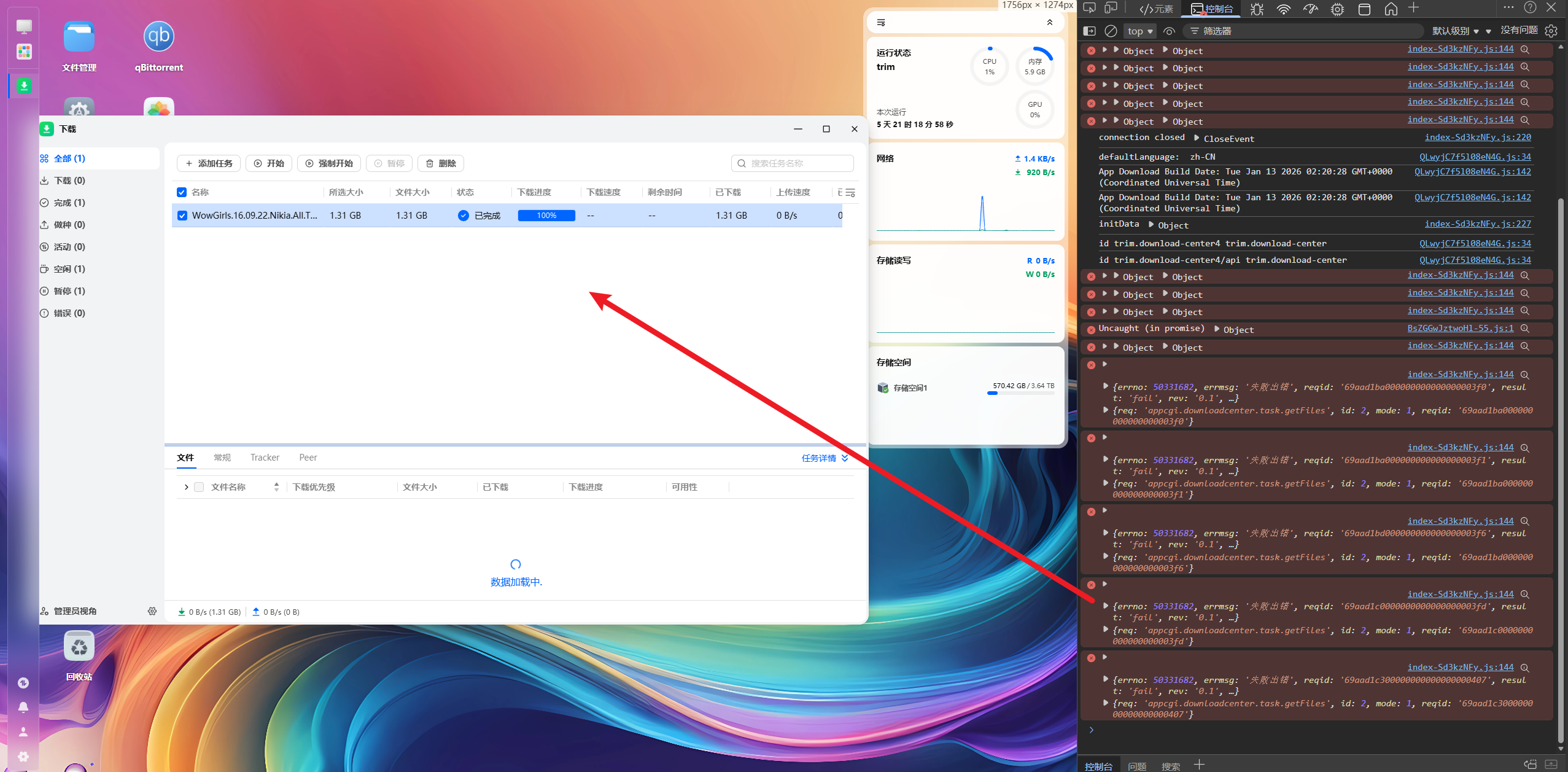Select 完成 (1) in the sidebar
1568x772 pixels.
click(69, 203)
